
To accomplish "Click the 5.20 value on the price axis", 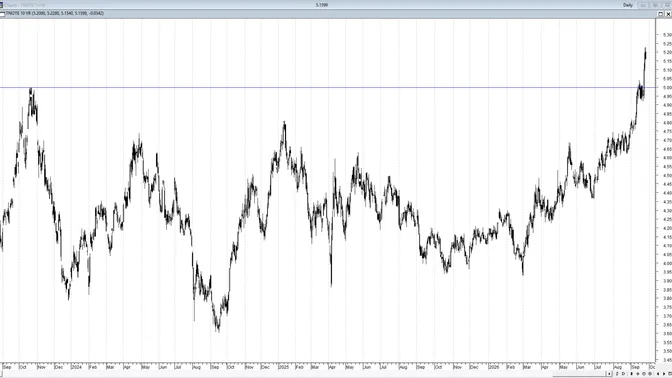I will point(667,52).
